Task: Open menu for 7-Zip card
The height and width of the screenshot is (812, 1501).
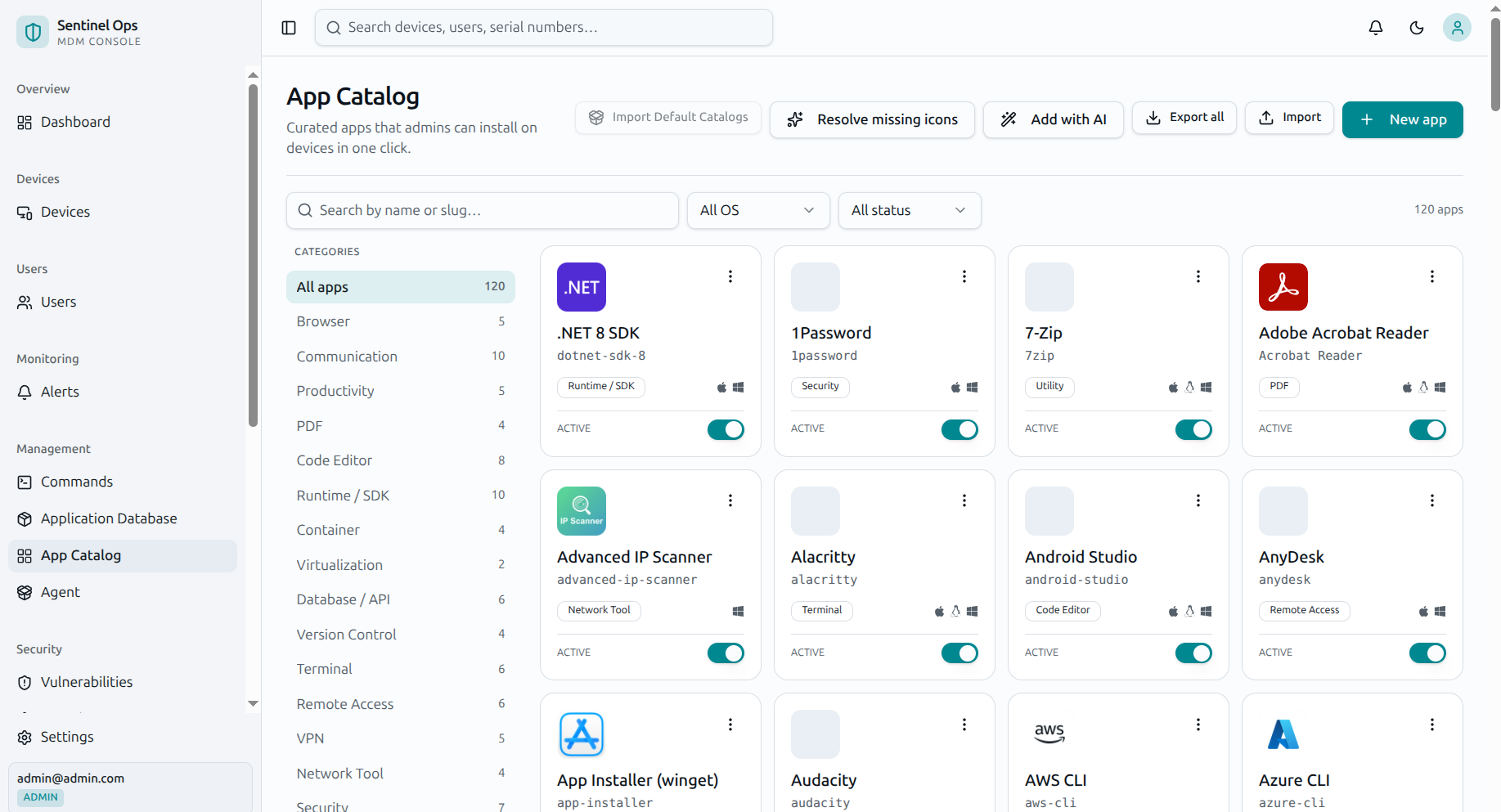Action: [x=1198, y=276]
